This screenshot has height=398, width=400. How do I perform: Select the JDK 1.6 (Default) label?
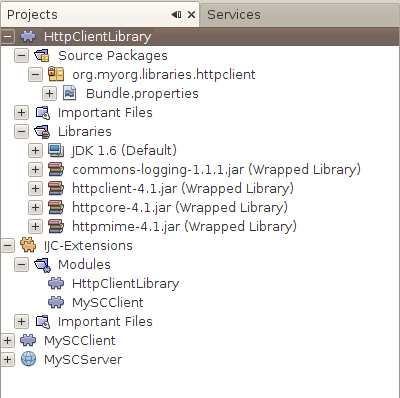[x=124, y=151]
